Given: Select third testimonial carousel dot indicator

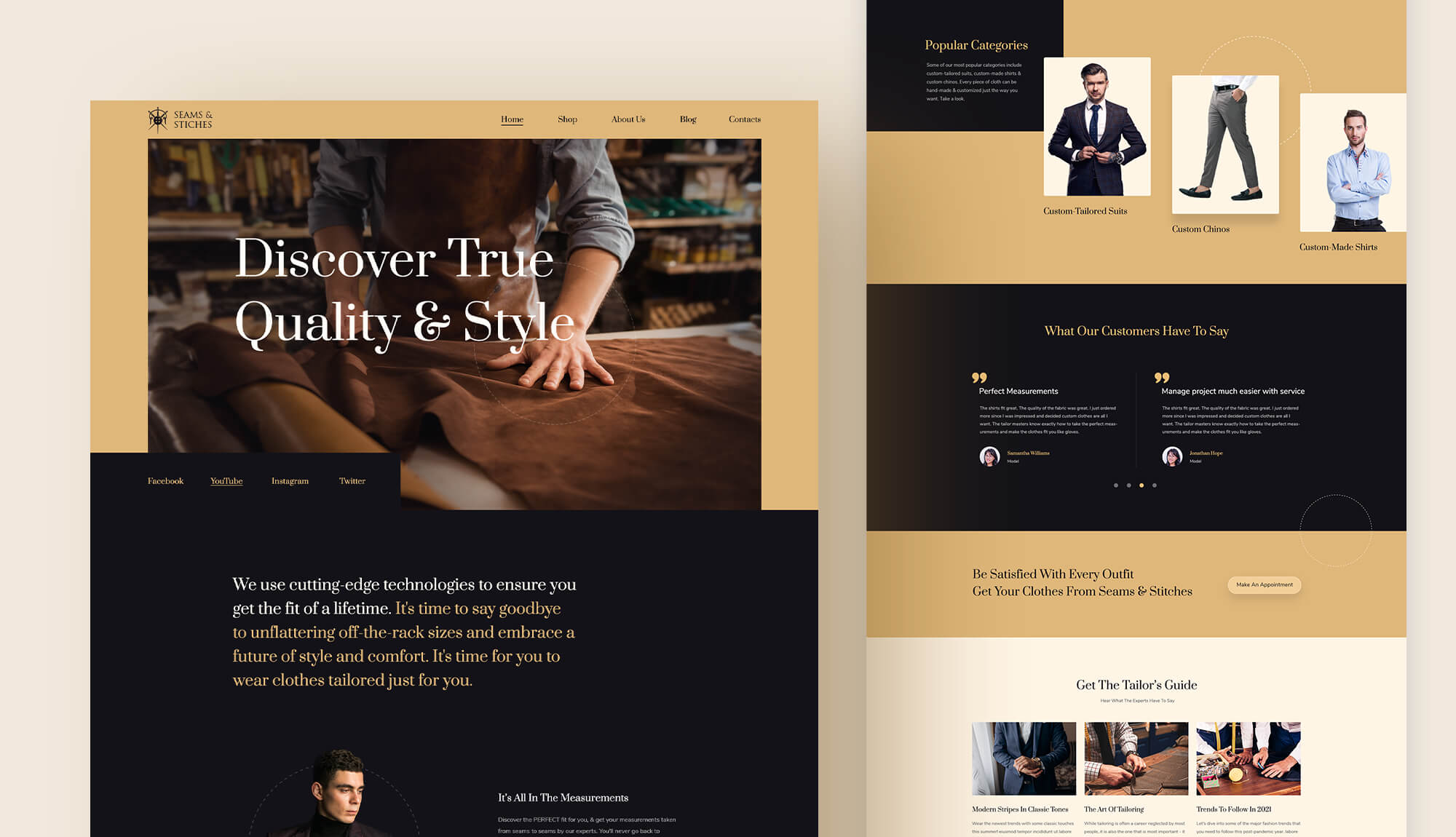Looking at the screenshot, I should pyautogui.click(x=1141, y=485).
